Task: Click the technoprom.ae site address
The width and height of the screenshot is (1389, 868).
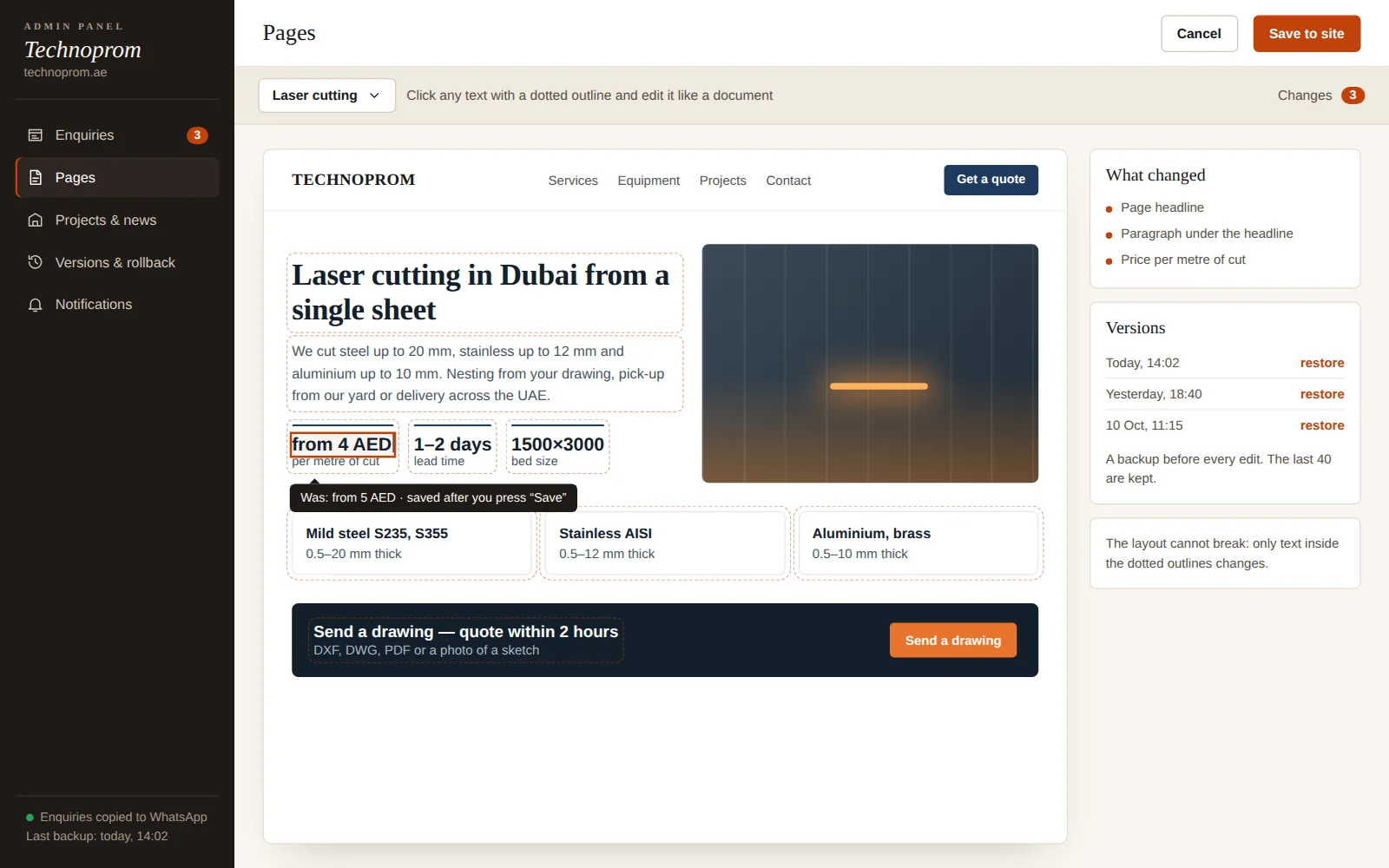Action: pyautogui.click(x=65, y=72)
